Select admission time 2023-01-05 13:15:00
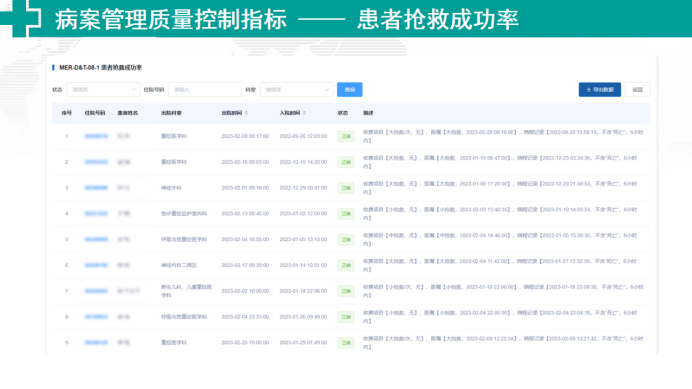 point(303,239)
